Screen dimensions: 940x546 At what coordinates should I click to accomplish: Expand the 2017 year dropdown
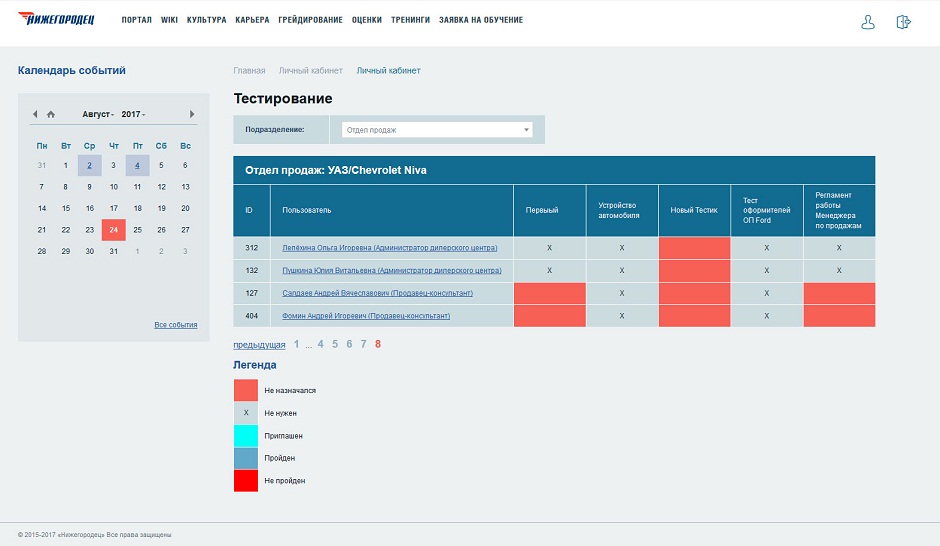pyautogui.click(x=133, y=114)
